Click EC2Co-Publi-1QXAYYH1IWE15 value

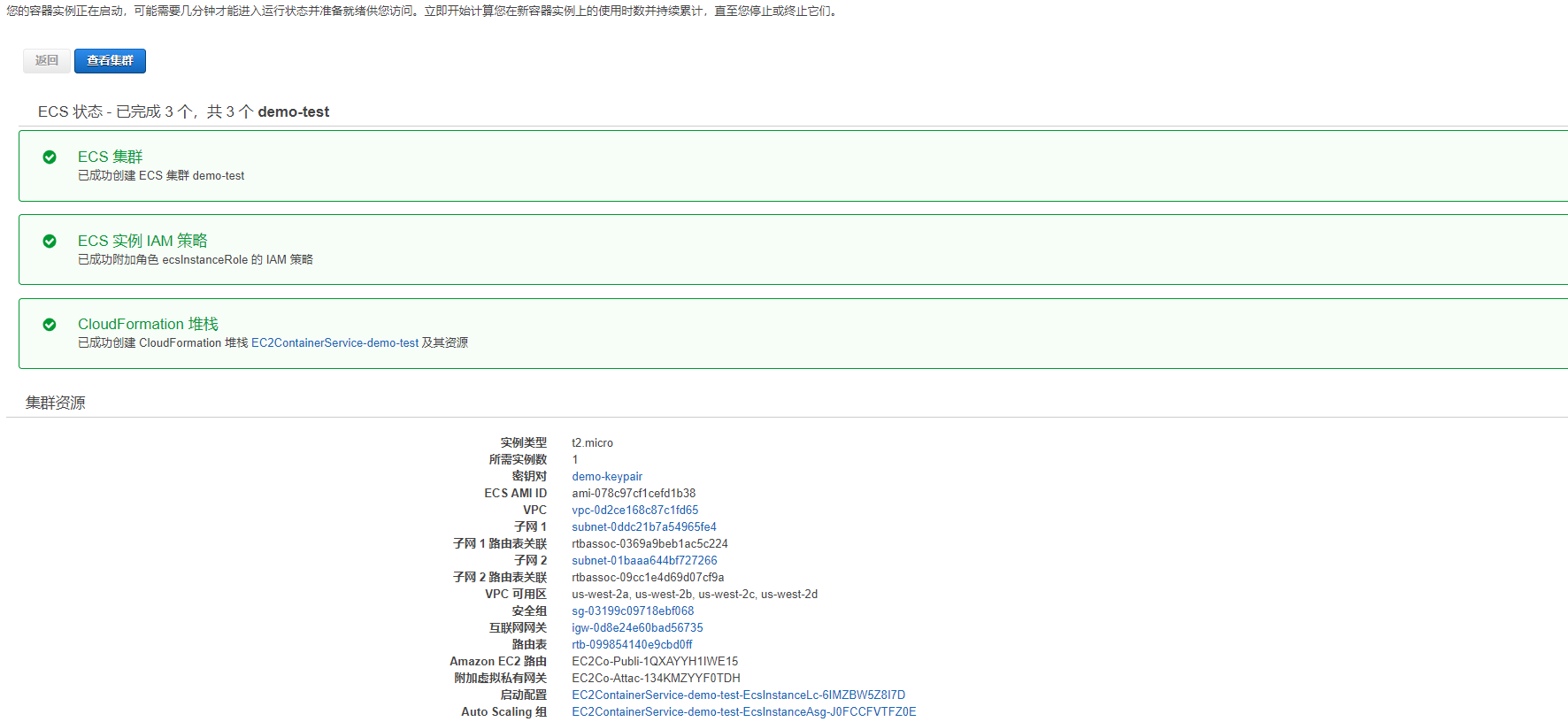[x=655, y=661]
